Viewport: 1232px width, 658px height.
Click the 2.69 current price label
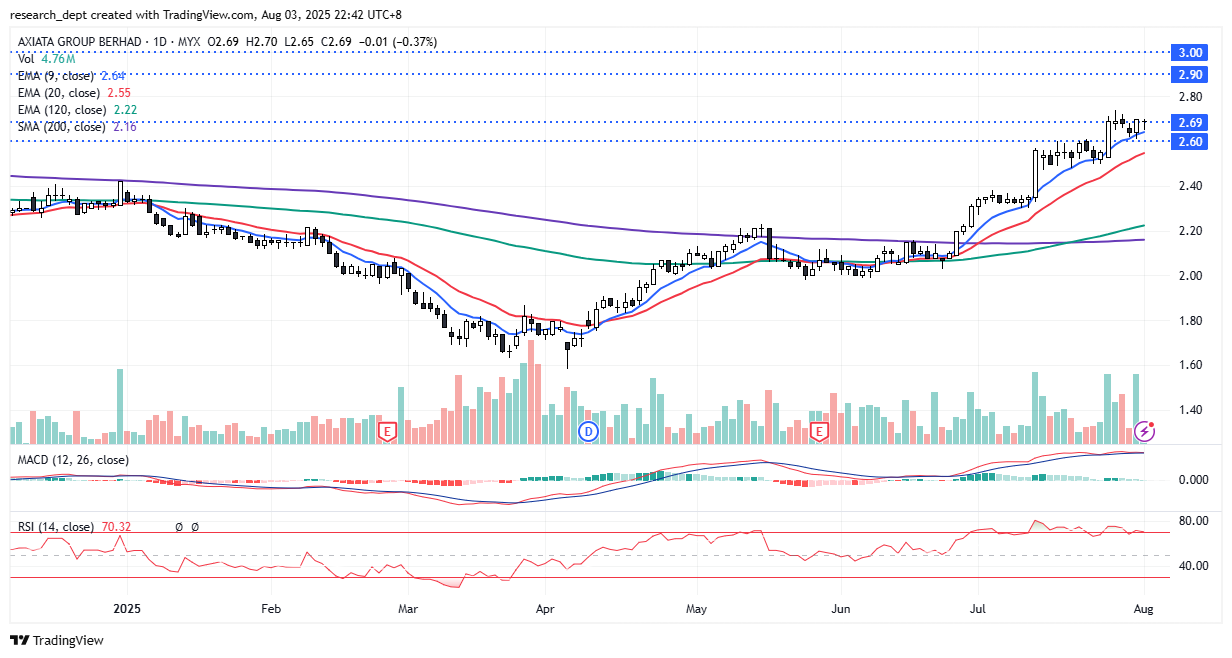coord(1189,122)
